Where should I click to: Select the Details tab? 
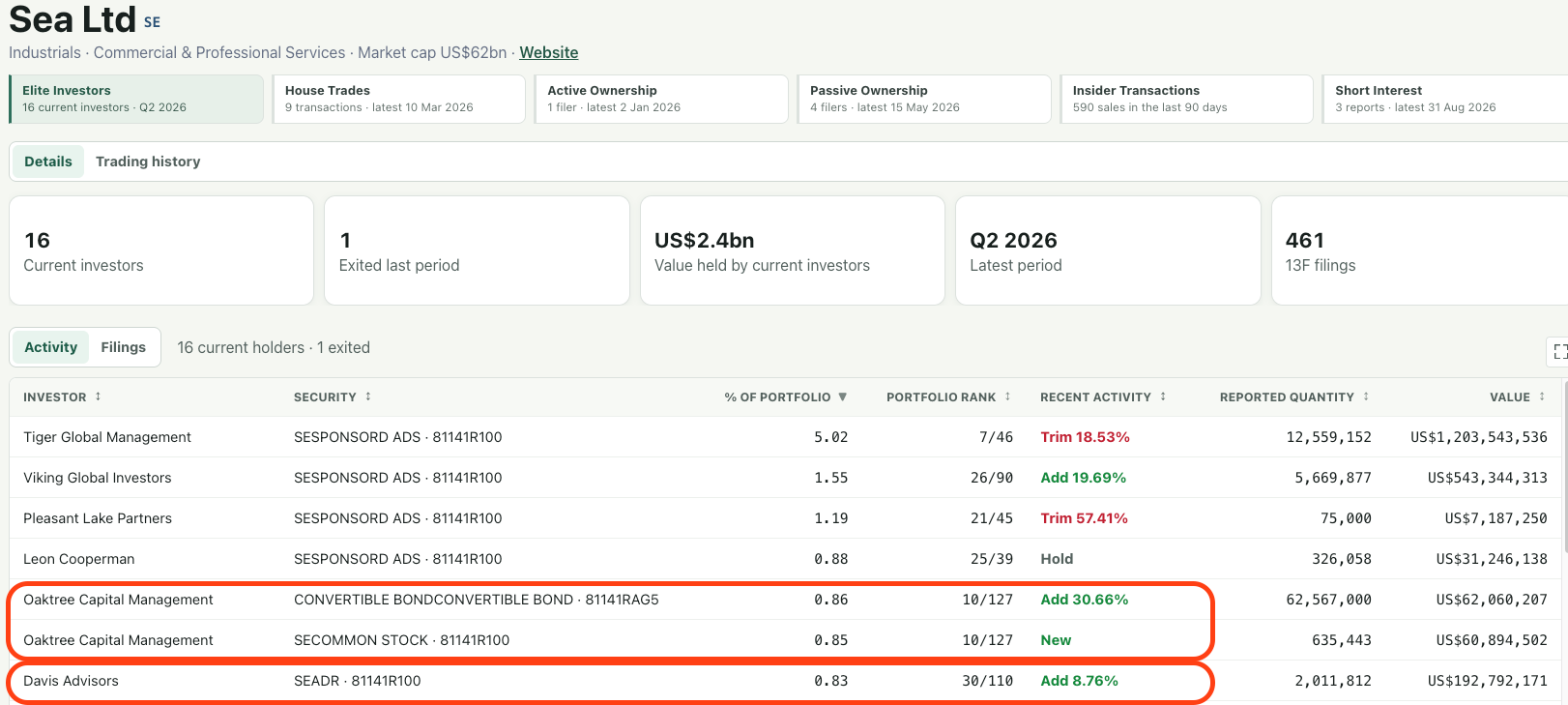[x=48, y=162]
